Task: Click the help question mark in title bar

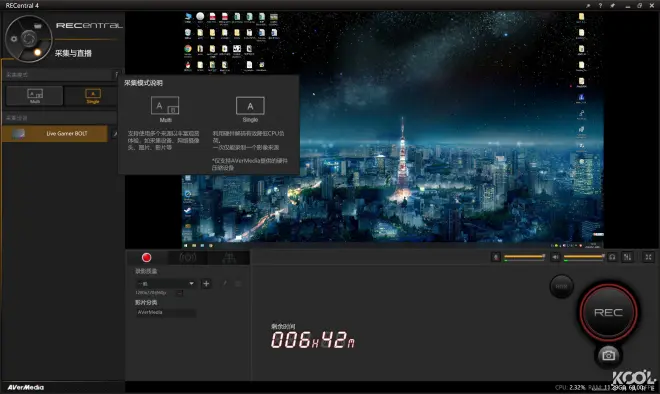Action: tap(600, 5)
